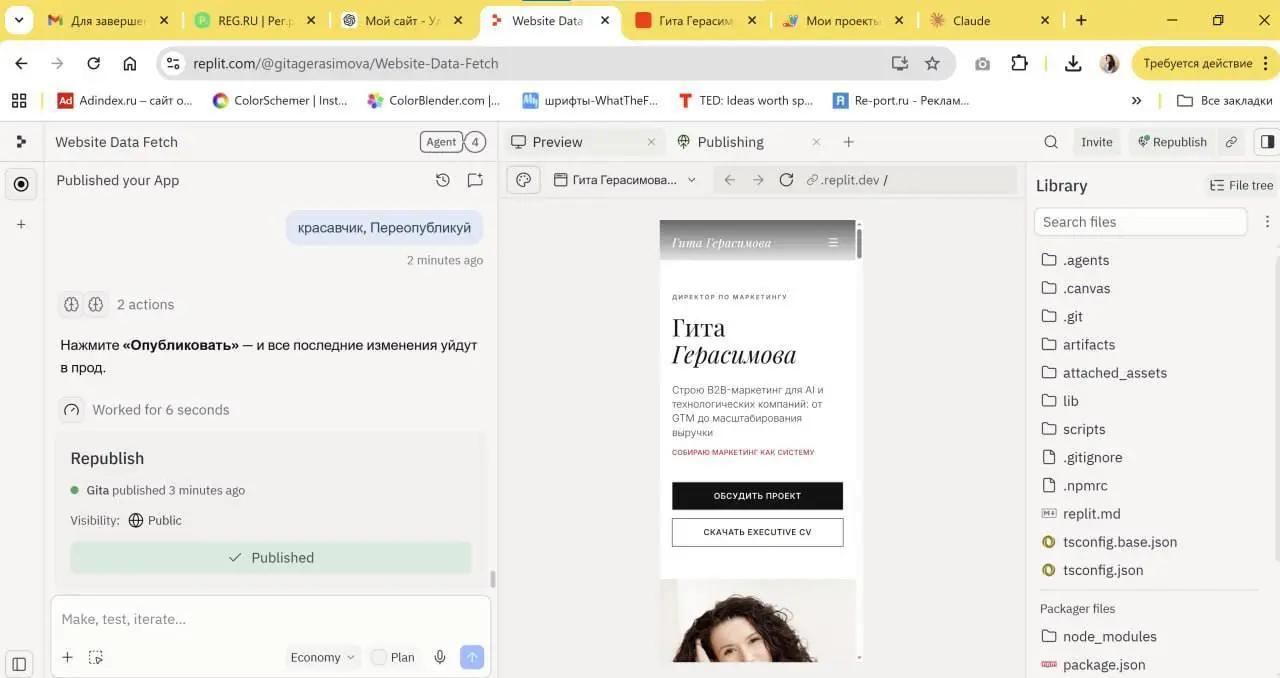
Task: Expand the Worked for 6 seconds row
Action: point(145,409)
